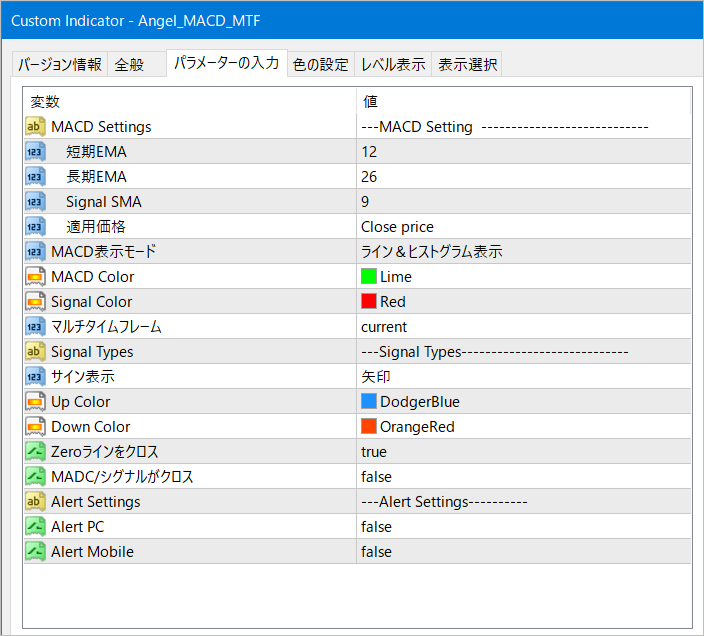Click the 変数 column header

point(45,102)
